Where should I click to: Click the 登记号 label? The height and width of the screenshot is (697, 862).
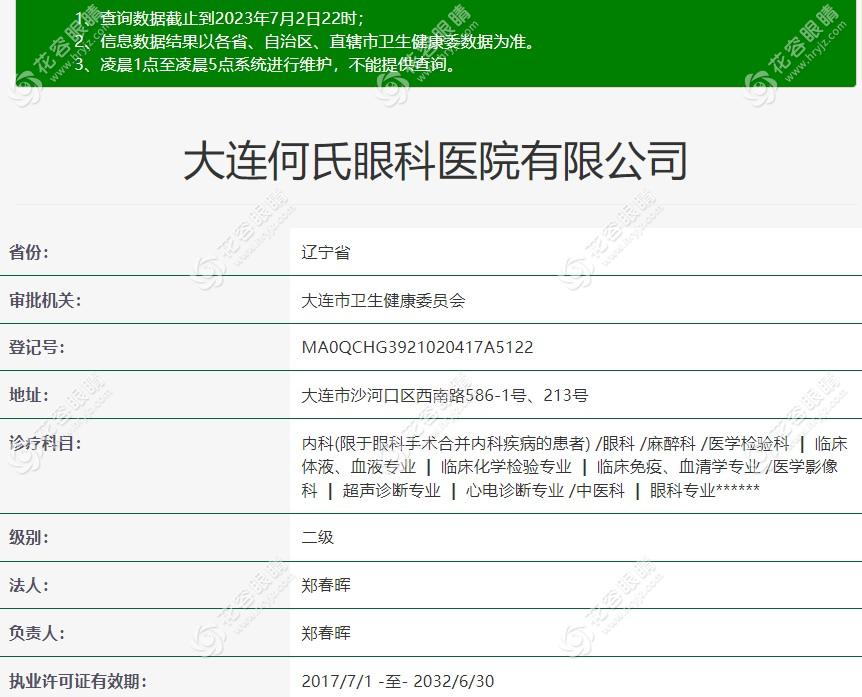coord(36,347)
